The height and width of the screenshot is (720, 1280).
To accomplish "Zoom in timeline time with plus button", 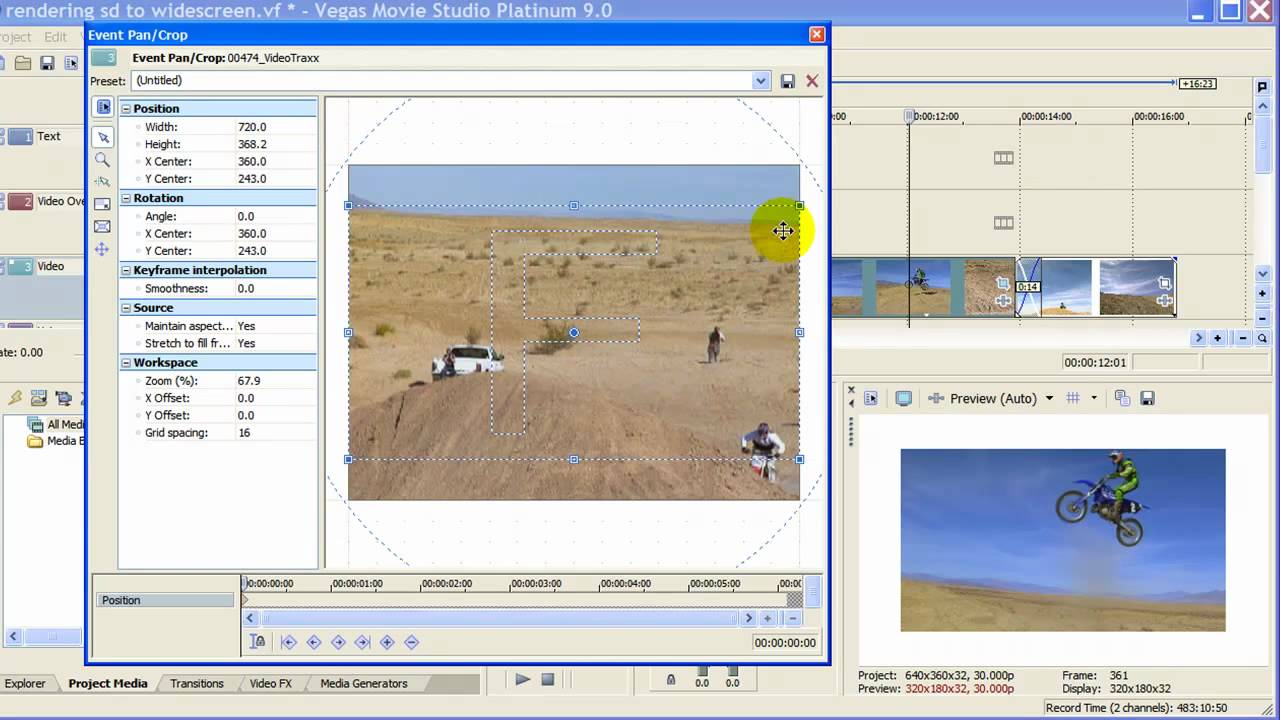I will click(x=1218, y=339).
